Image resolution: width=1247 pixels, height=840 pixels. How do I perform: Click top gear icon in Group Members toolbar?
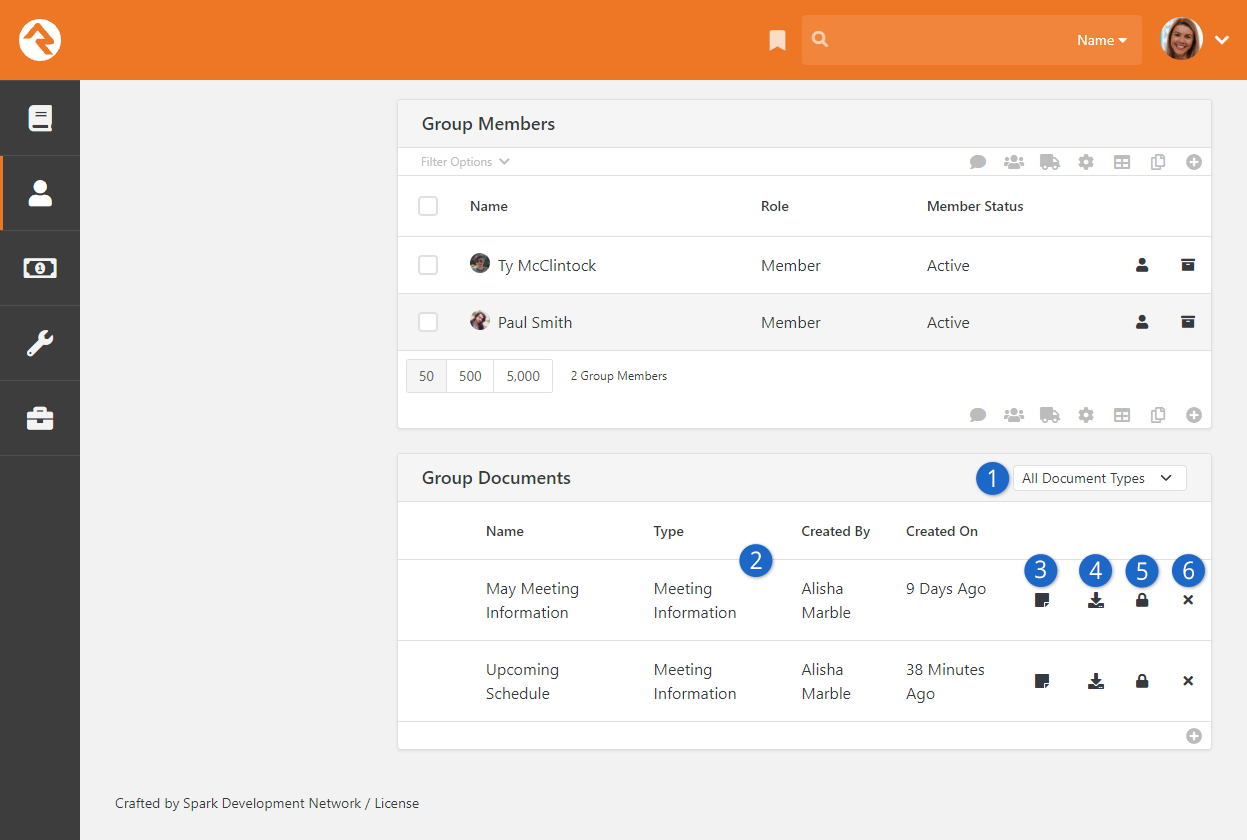click(x=1086, y=162)
